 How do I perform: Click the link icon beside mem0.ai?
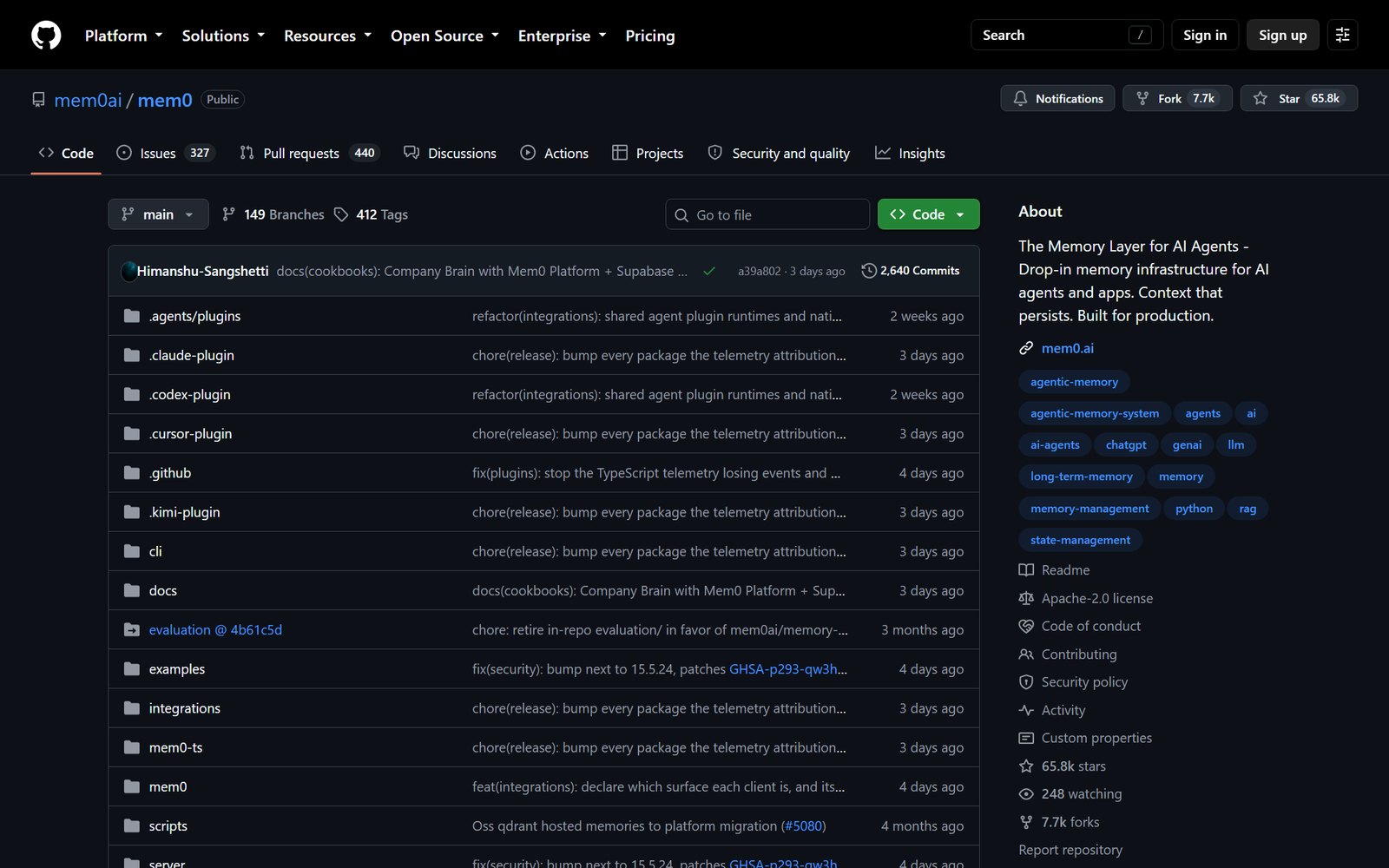pos(1026,348)
